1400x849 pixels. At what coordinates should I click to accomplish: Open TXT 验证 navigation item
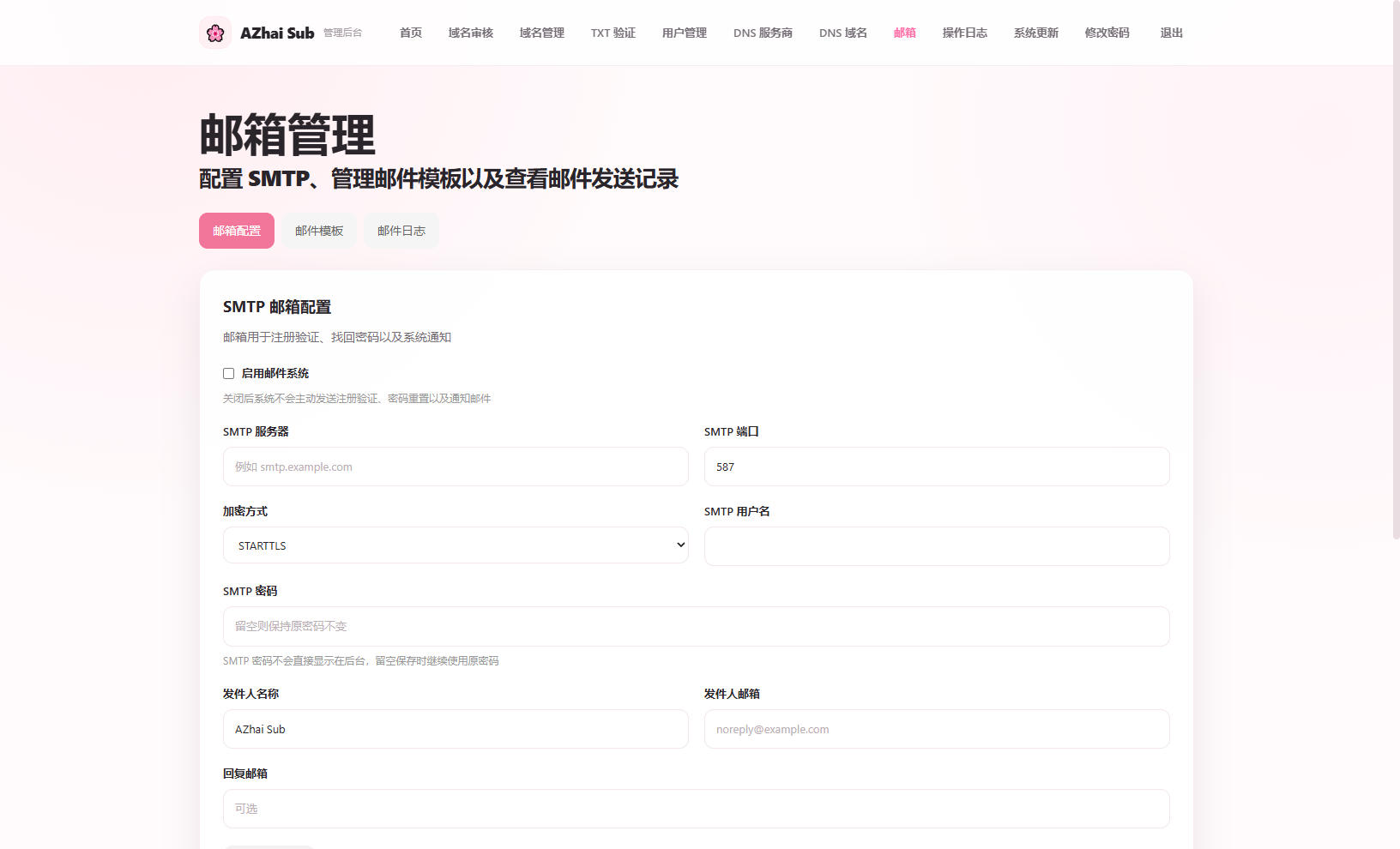point(613,33)
